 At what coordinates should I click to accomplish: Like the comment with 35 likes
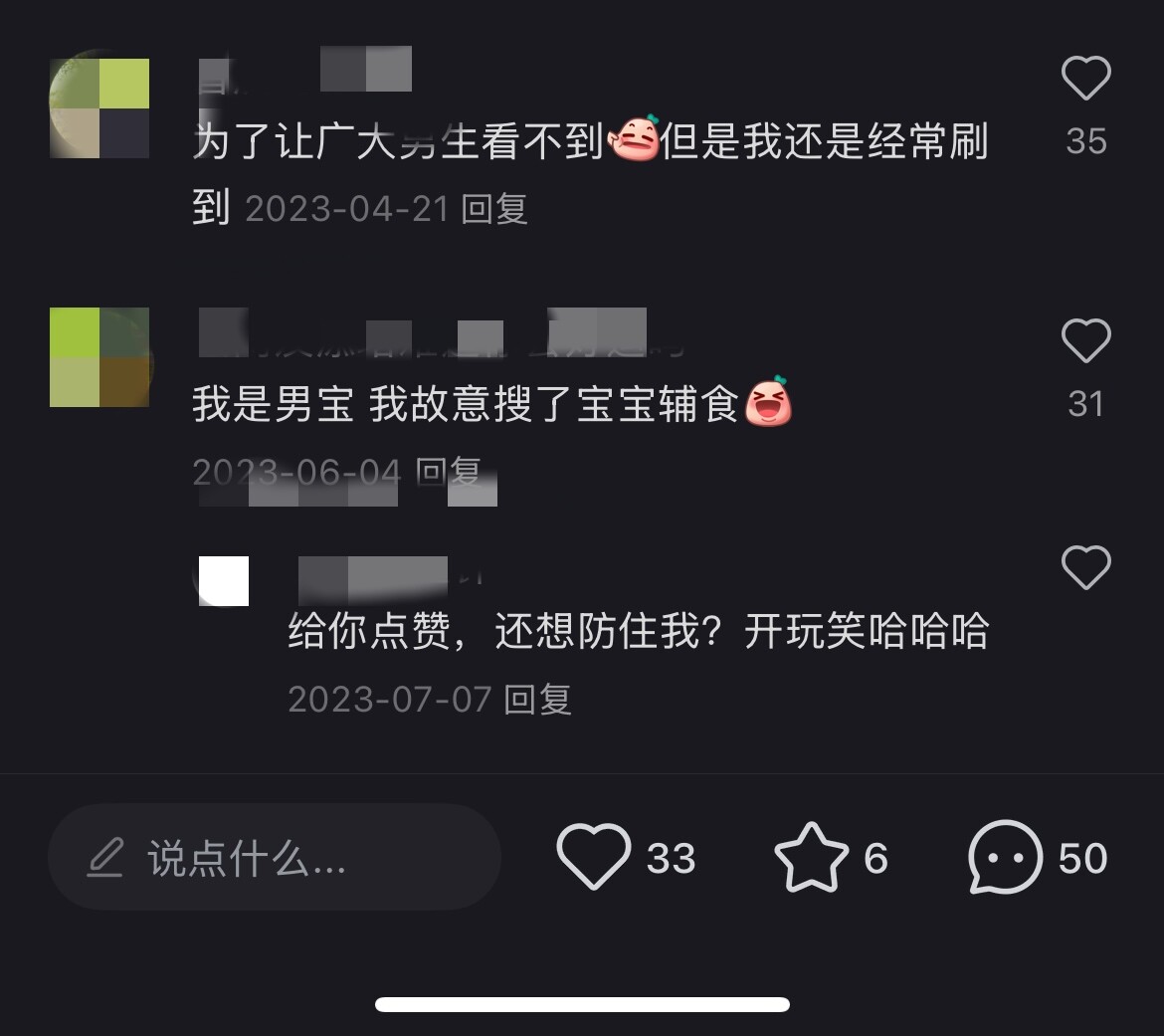1086,78
